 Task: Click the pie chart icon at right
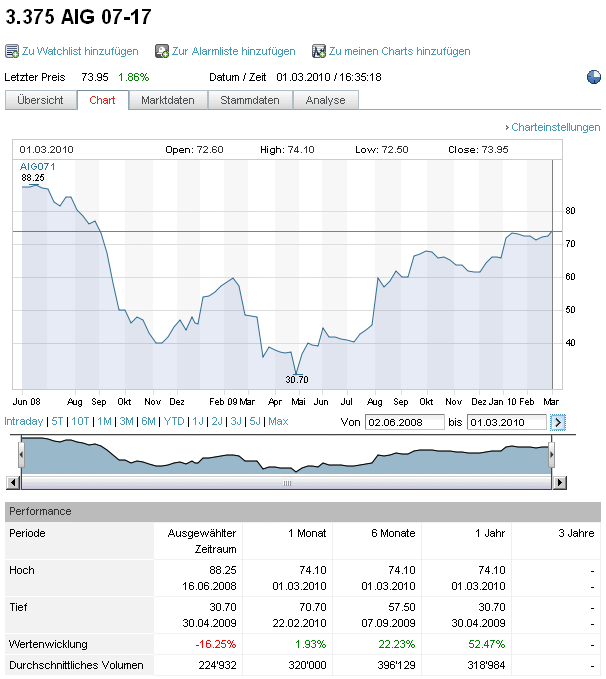pos(593,77)
